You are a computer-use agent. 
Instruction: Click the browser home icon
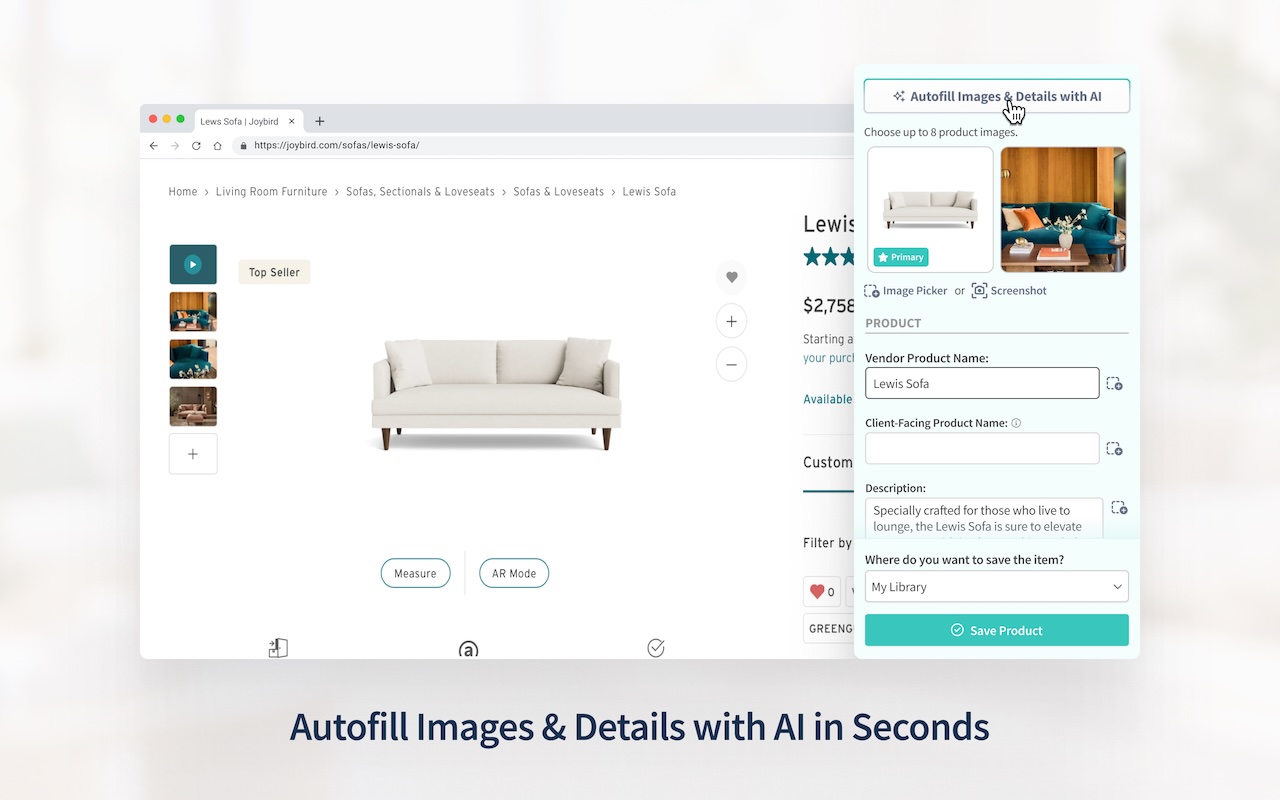click(217, 145)
